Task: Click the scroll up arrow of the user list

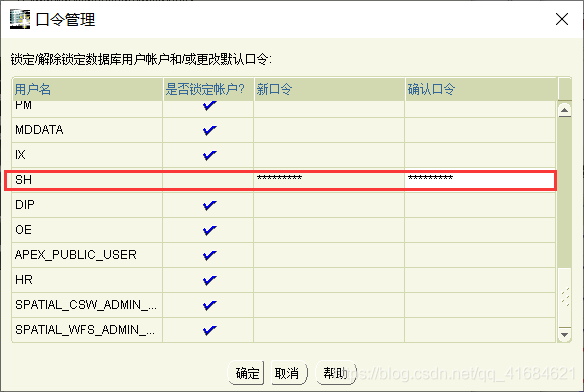Action: pyautogui.click(x=565, y=110)
